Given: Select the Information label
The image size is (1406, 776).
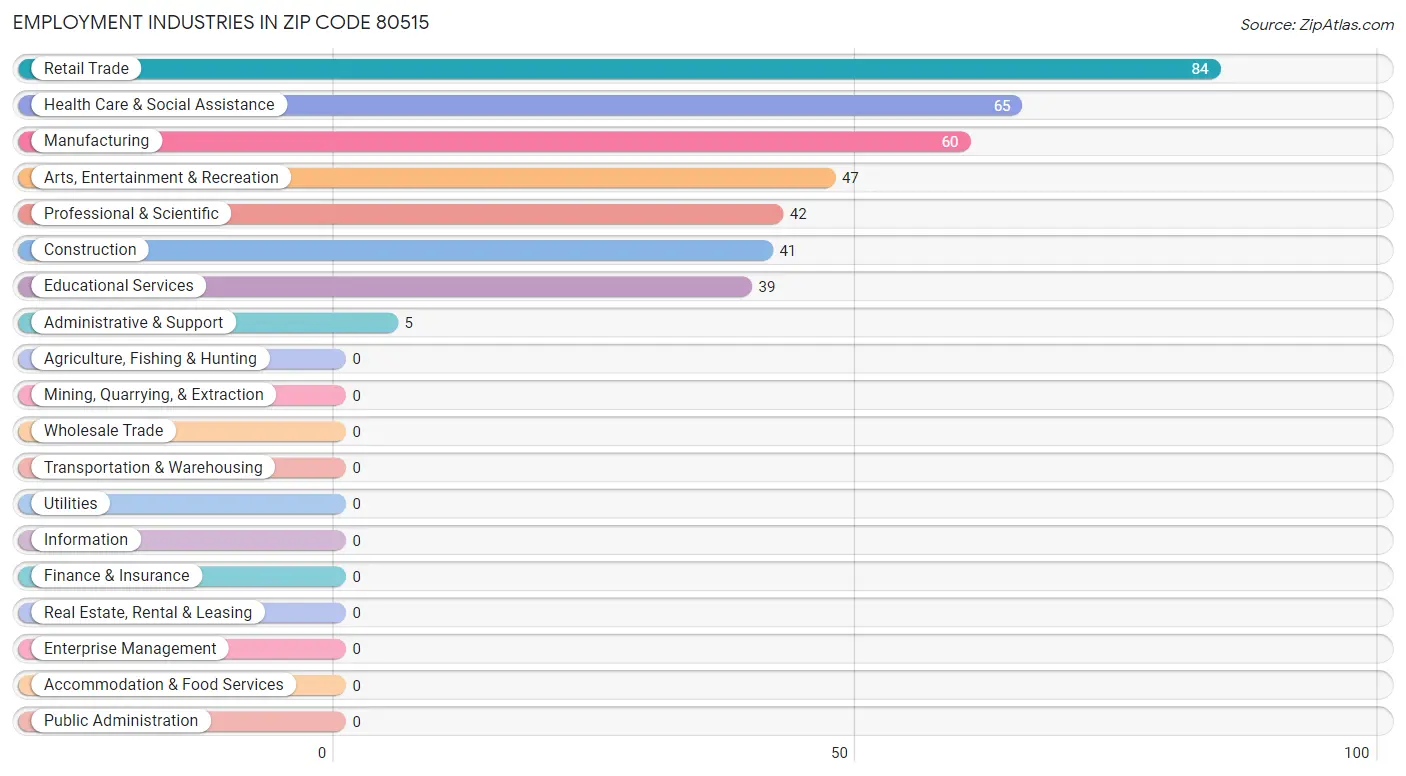Looking at the screenshot, I should 86,540.
